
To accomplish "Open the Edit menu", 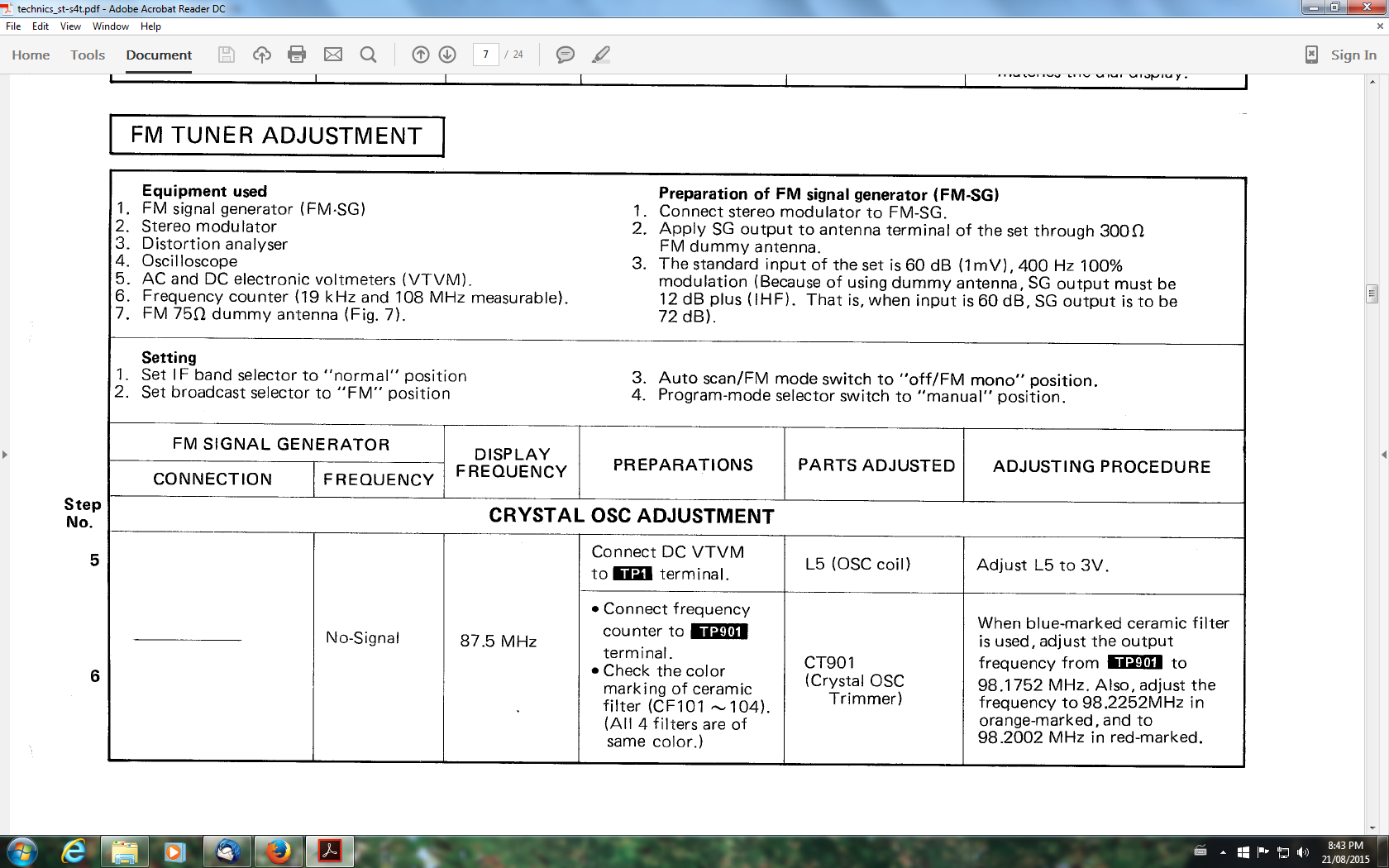I will click(x=41, y=26).
